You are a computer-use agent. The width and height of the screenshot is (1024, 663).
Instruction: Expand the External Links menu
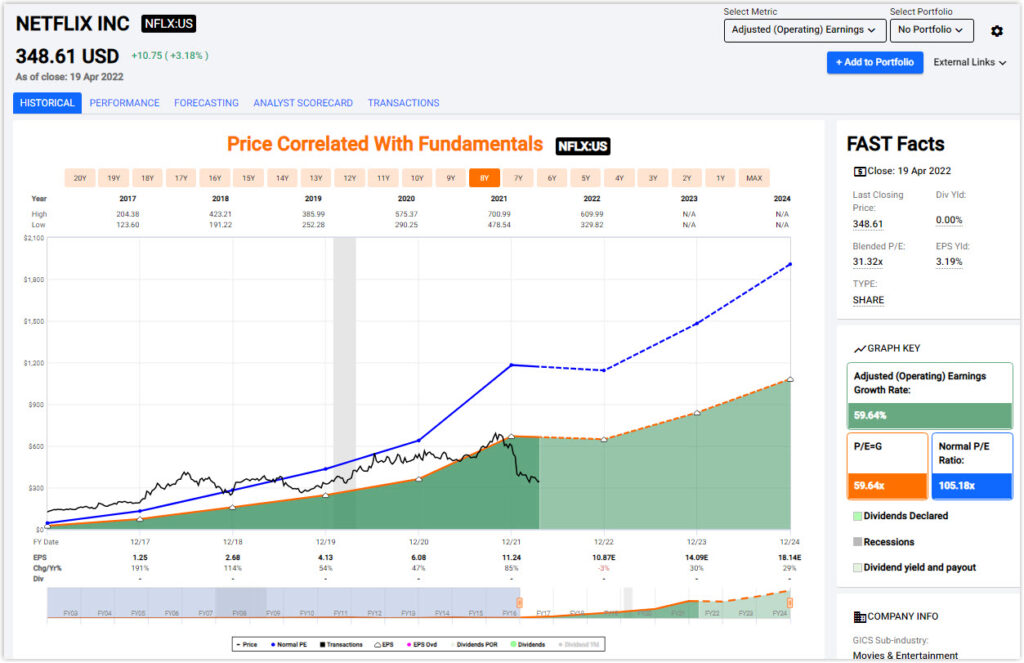[x=967, y=62]
